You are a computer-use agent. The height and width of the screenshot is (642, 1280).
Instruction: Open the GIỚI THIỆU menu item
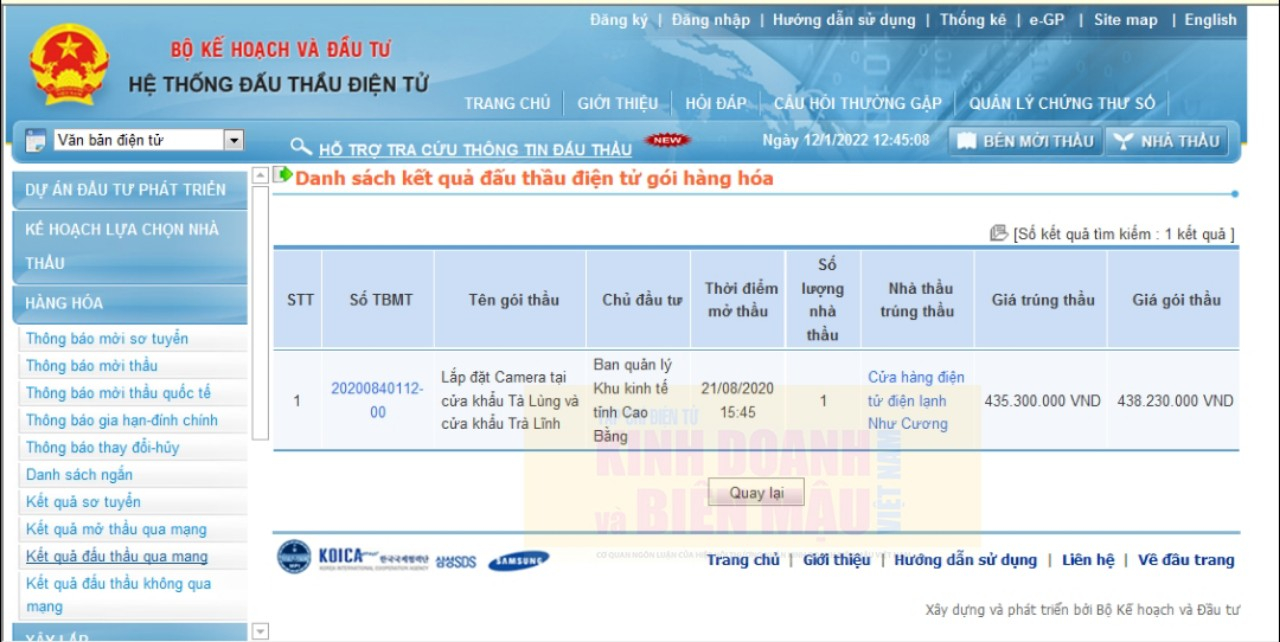coord(617,103)
